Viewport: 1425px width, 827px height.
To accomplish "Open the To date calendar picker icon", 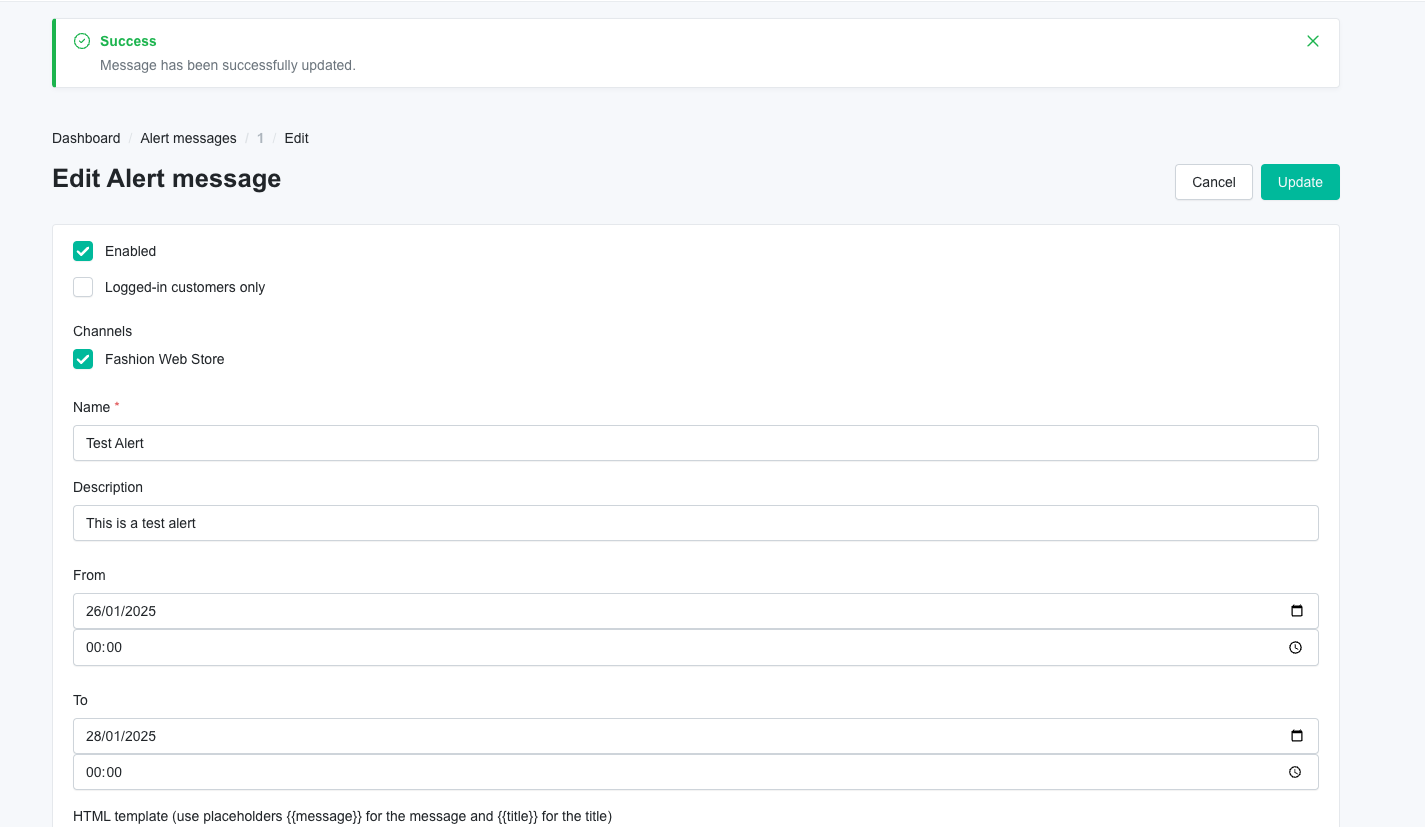I will [1296, 736].
